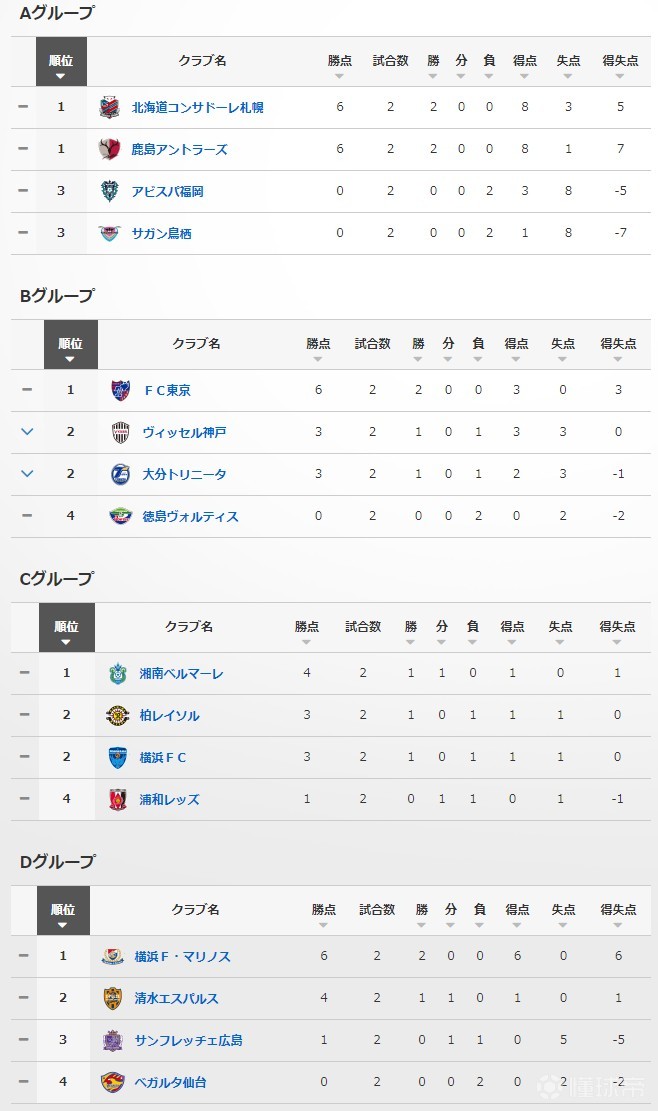Image resolution: width=658 pixels, height=1111 pixels.
Task: Click the Kashiwa Reysol club crest
Action: (118, 715)
